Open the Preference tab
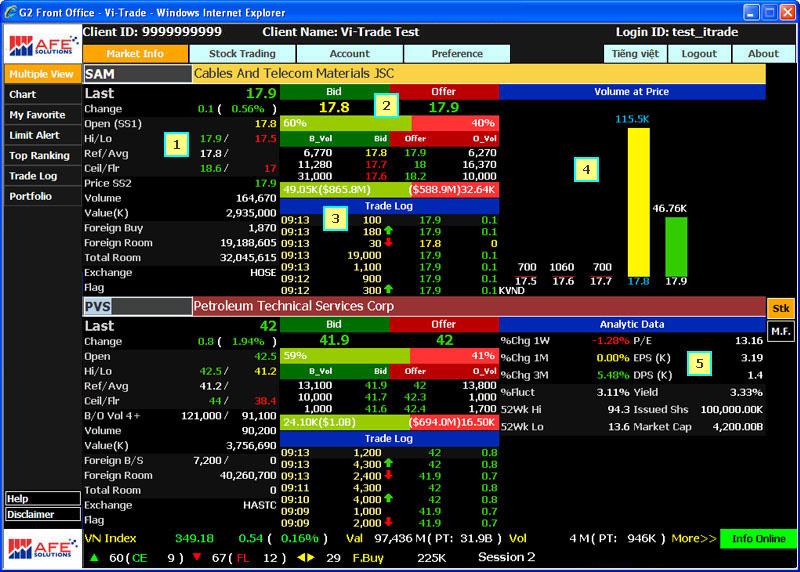 (457, 54)
